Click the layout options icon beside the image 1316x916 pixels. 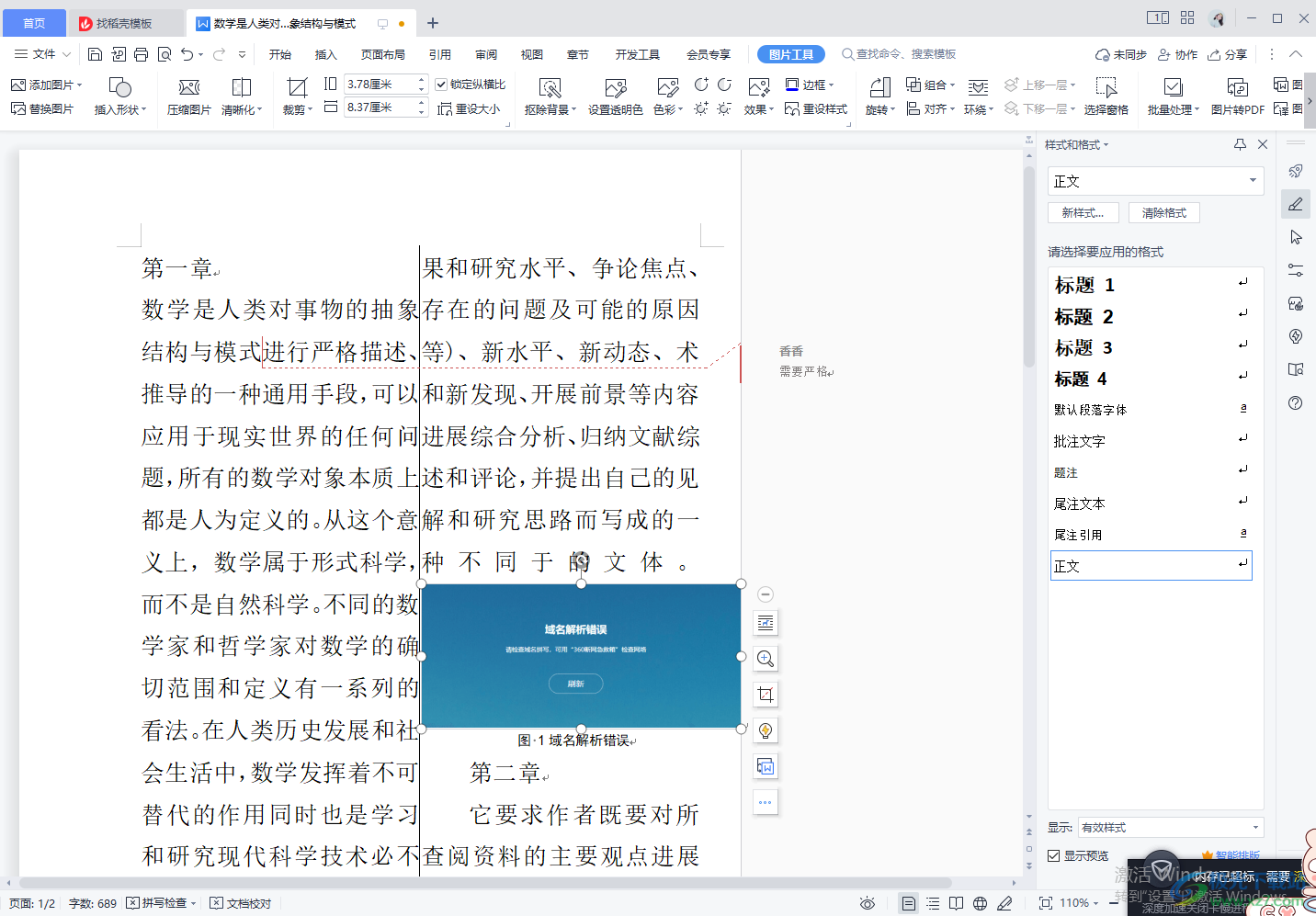click(766, 623)
